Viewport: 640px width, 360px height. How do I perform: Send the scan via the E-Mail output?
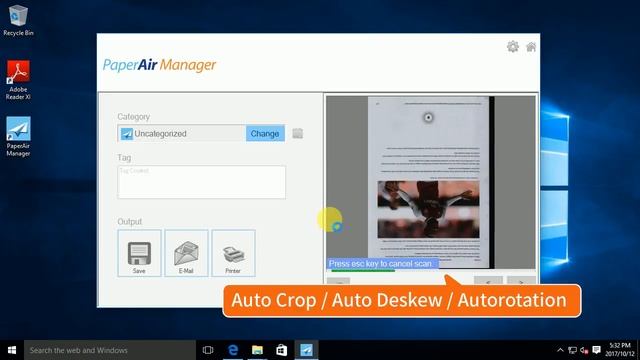tap(186, 253)
